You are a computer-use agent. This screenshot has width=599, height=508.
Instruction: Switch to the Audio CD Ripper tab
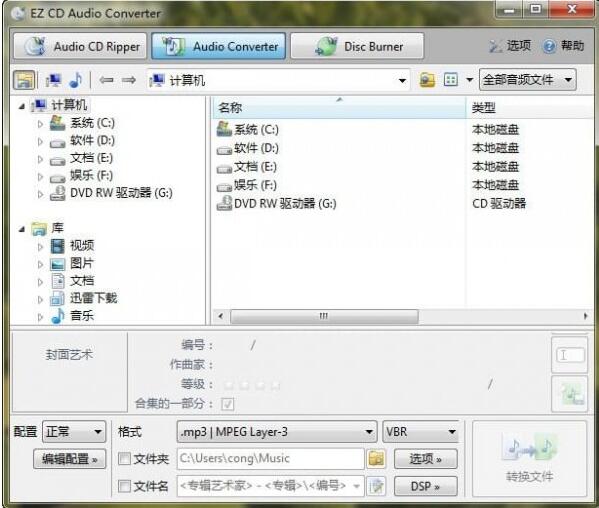click(80, 46)
